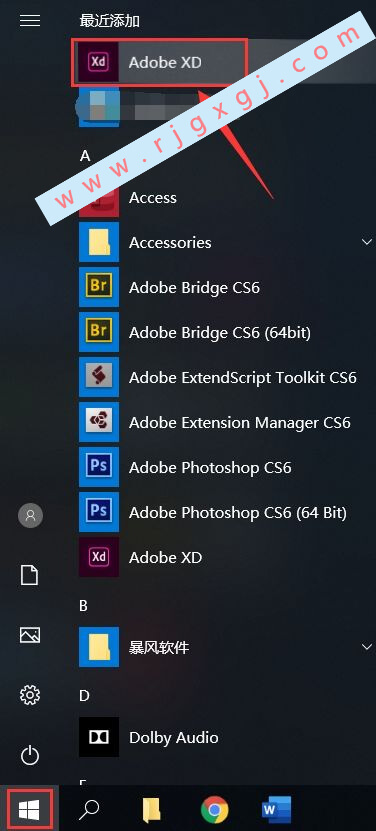Screen dimensions: 376x831
Task: Open Adobe XD under recently added
Action: tap(159, 63)
